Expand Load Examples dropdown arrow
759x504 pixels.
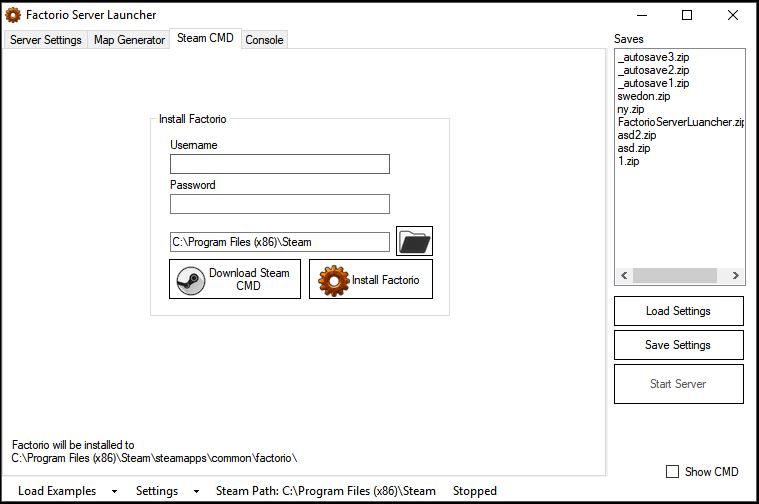tap(114, 491)
